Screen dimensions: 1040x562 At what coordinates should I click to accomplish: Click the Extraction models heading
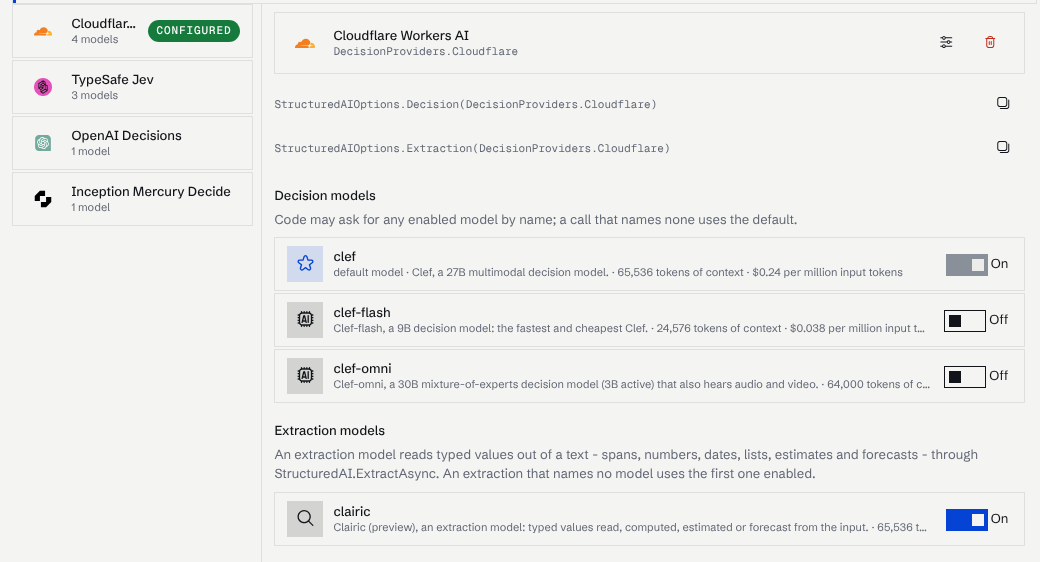pos(330,431)
